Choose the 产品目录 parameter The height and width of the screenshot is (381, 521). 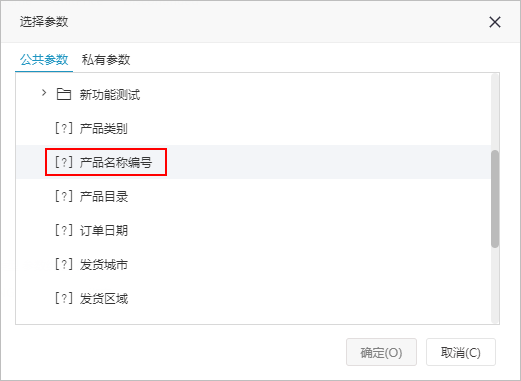tap(253, 196)
